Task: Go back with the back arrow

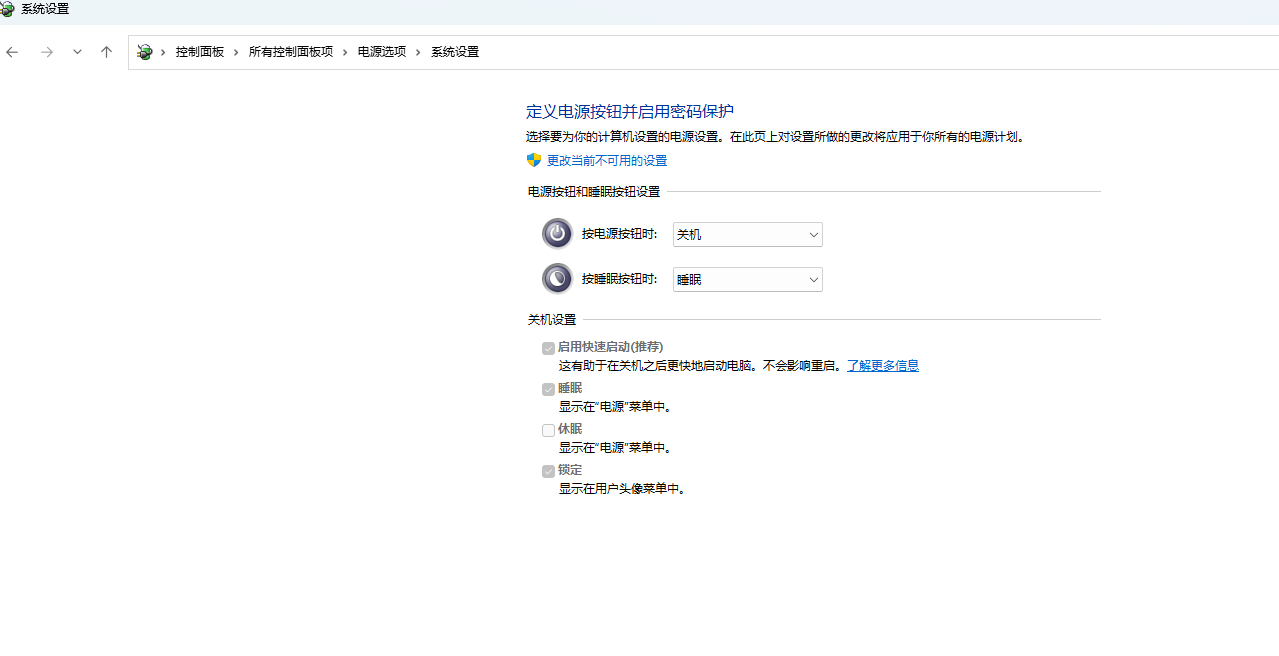Action: 13,52
